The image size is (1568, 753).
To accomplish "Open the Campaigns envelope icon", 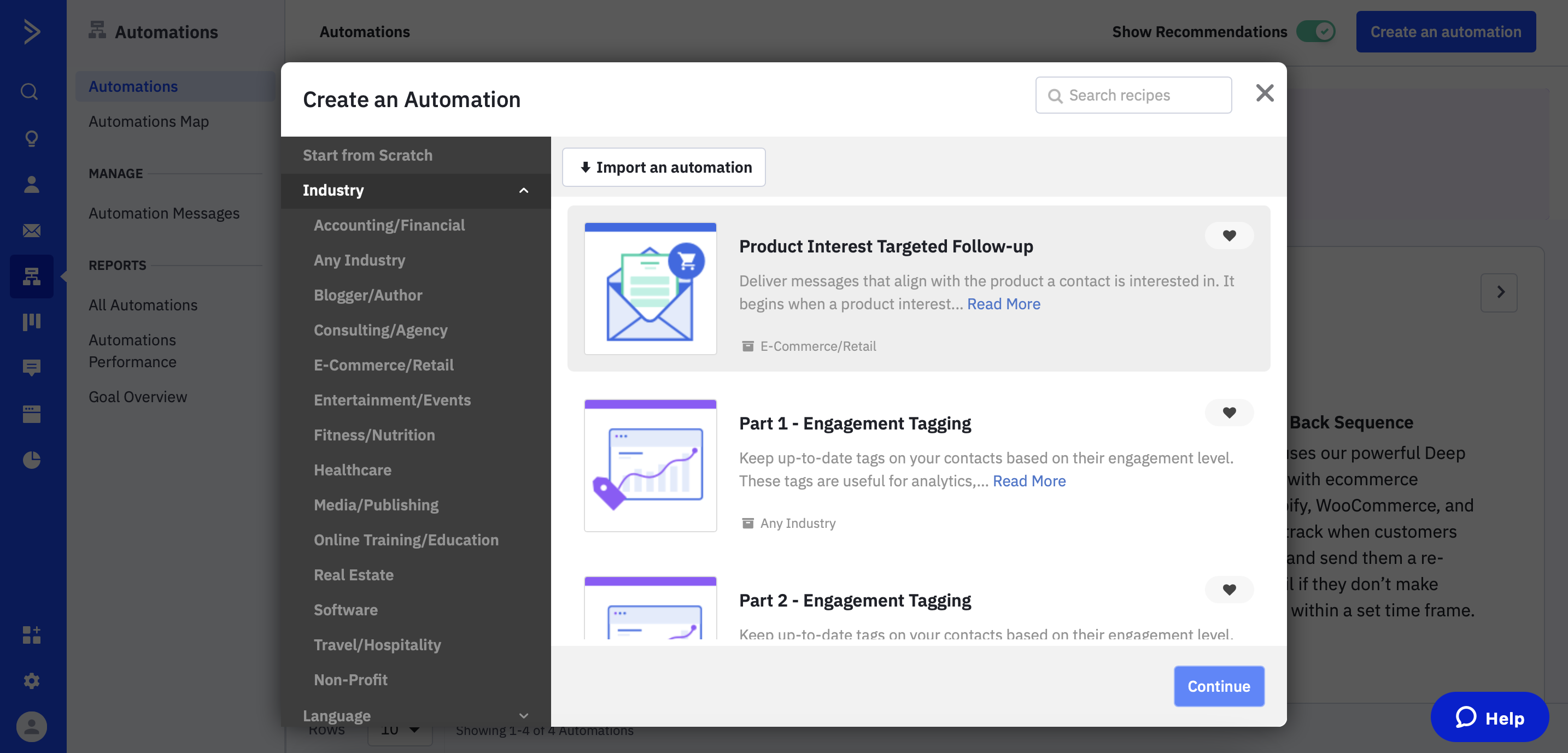I will [x=31, y=231].
